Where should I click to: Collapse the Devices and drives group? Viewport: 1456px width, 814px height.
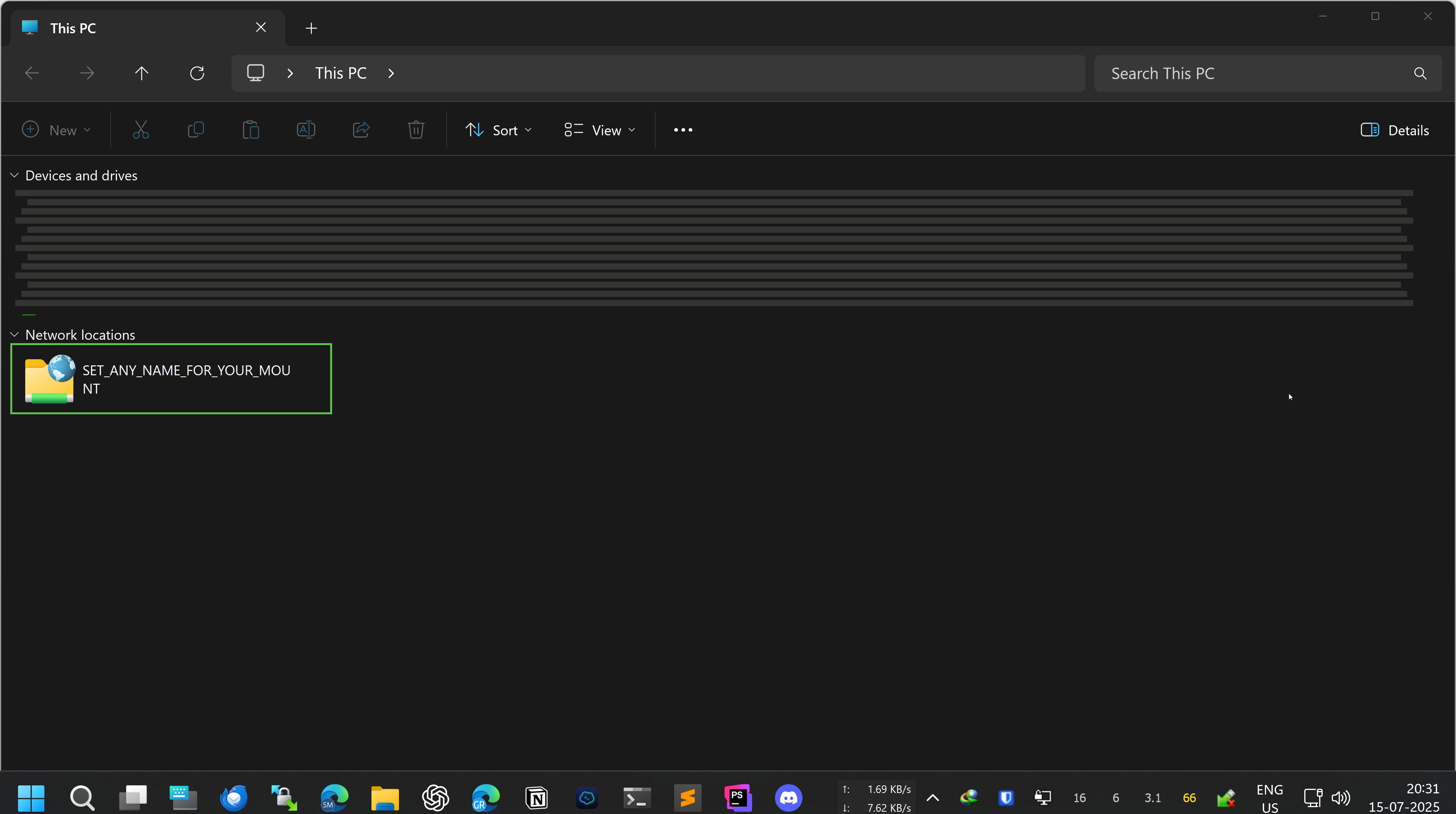pos(15,176)
